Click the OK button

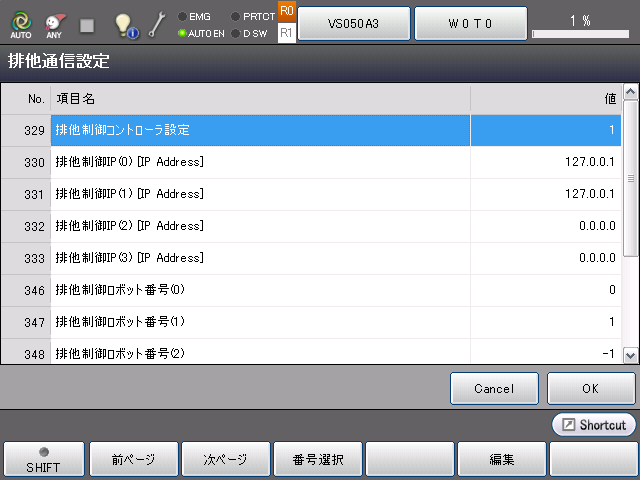coord(590,388)
